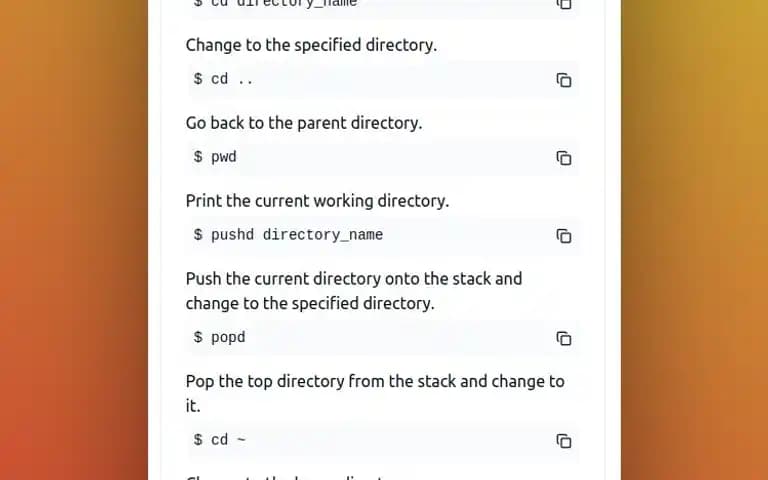Click the '$ popd' code text
This screenshot has width=768, height=480.
(219, 337)
